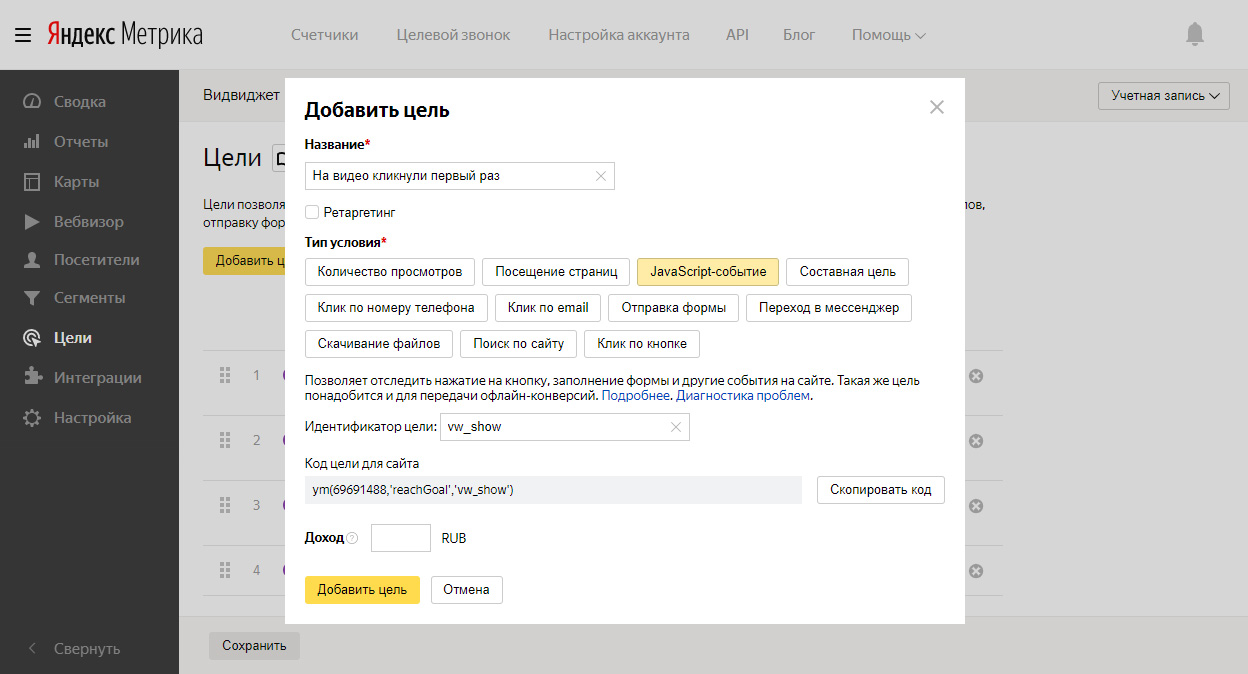The height and width of the screenshot is (674, 1248).
Task: Click the Вебвизор play icon
Action: (32, 222)
